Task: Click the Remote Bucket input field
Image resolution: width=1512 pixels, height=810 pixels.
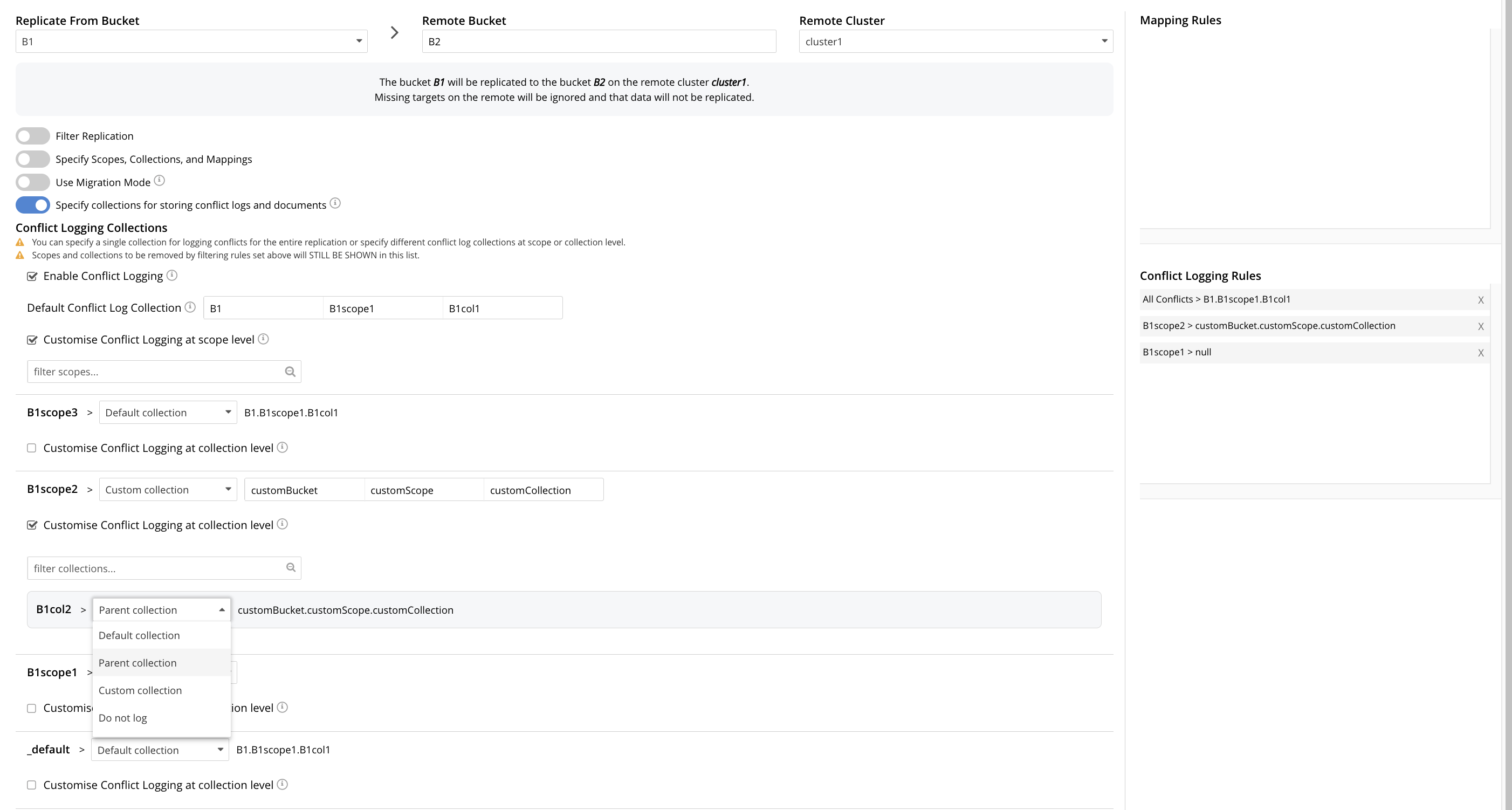Action: click(599, 42)
